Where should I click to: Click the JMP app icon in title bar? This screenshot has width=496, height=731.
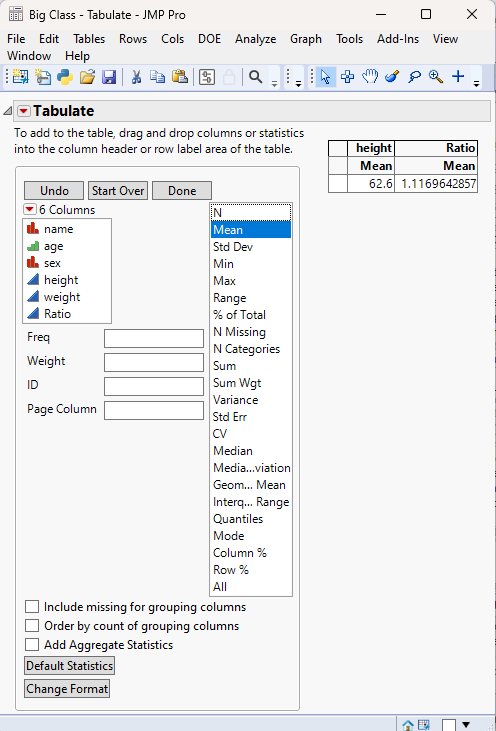tap(15, 14)
